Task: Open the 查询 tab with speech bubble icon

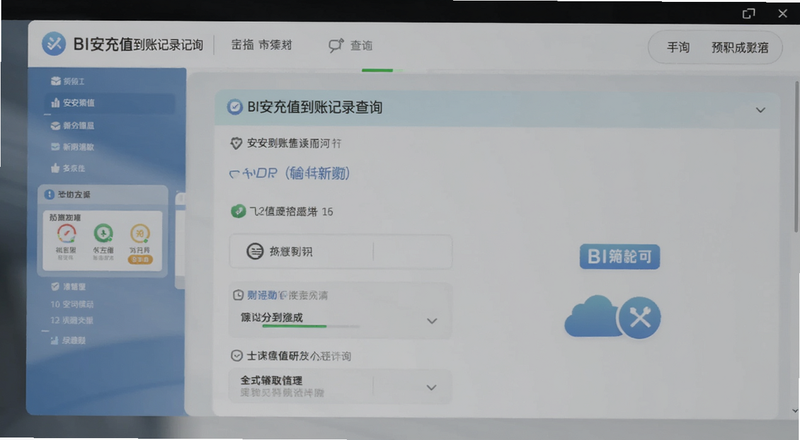Action: [x=350, y=46]
